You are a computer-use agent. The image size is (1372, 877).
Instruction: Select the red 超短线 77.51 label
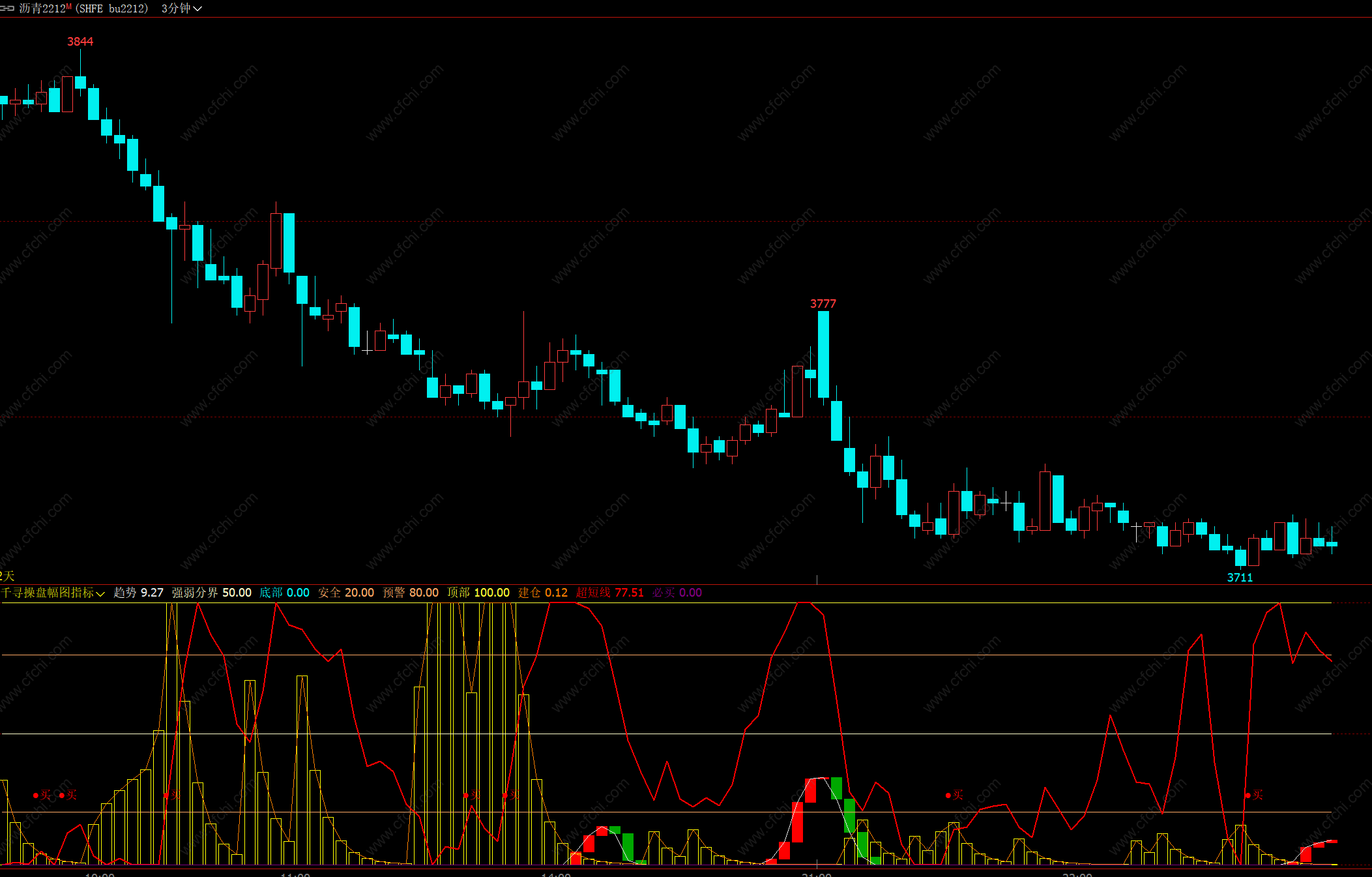(609, 593)
